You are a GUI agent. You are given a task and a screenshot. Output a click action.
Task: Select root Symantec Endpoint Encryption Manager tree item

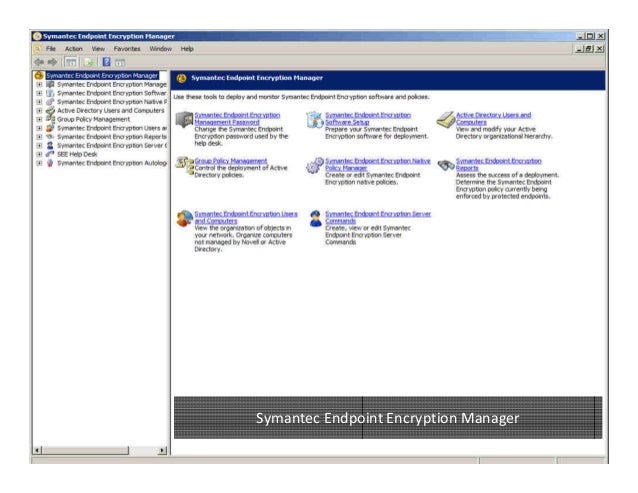(102, 76)
